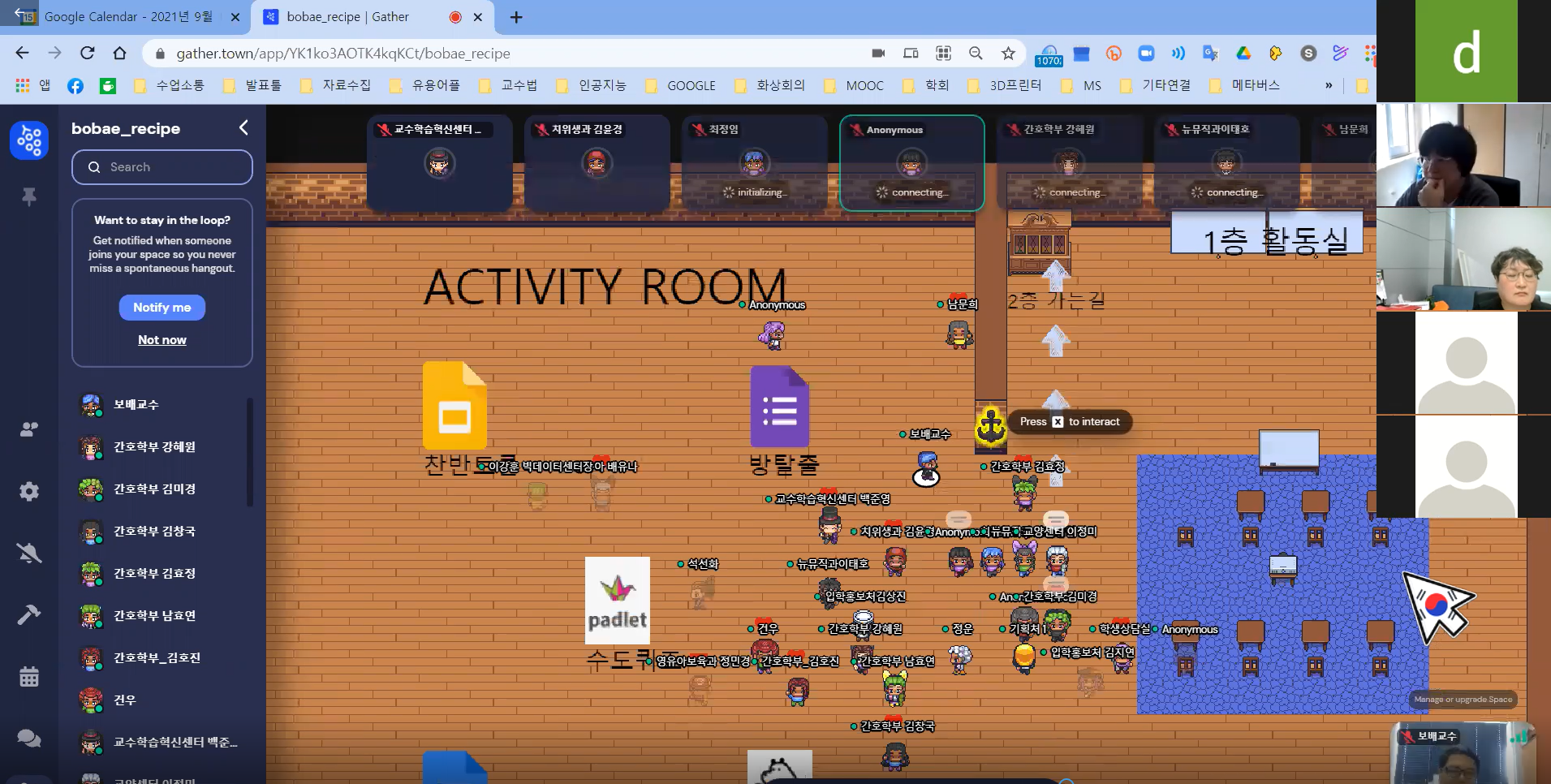Open the apps shortcut in bookmarks bar

click(x=32, y=85)
